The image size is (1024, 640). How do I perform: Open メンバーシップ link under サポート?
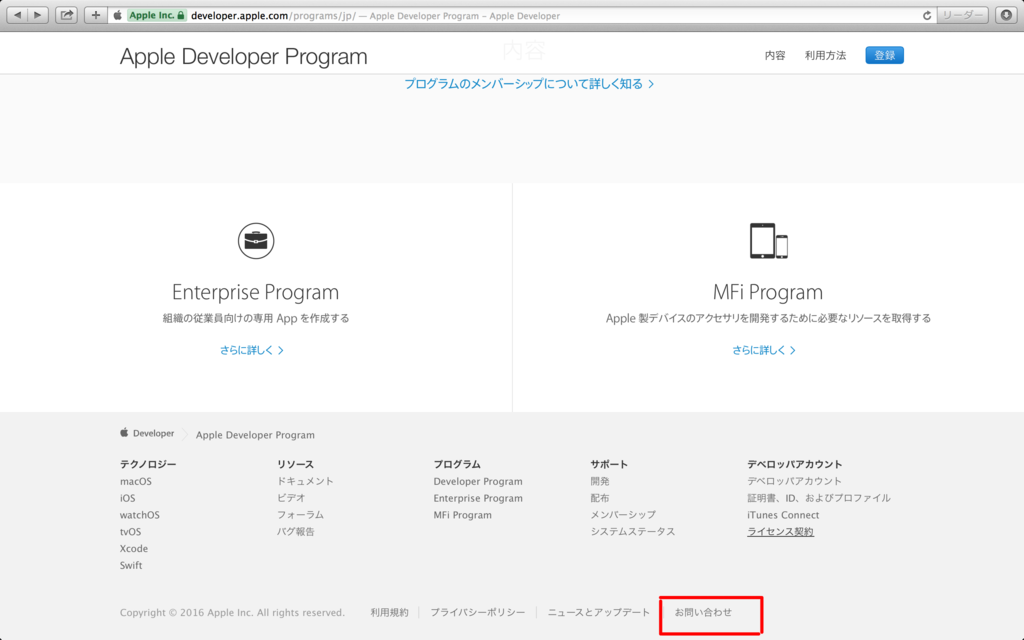[623, 515]
